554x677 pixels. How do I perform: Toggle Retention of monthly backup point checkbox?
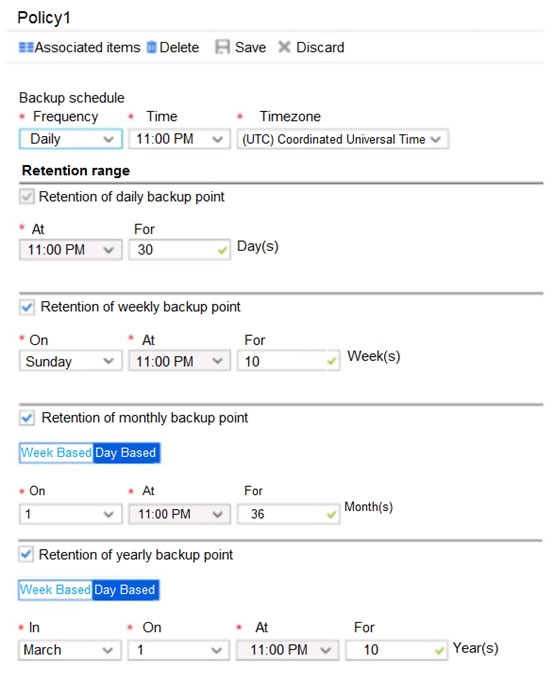[x=27, y=418]
